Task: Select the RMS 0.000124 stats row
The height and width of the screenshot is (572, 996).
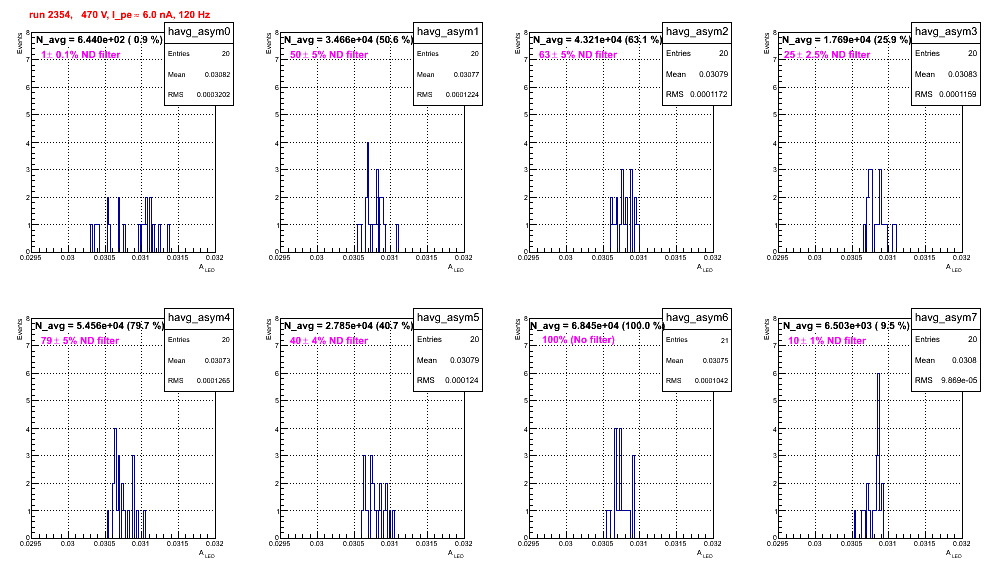Action: (448, 381)
